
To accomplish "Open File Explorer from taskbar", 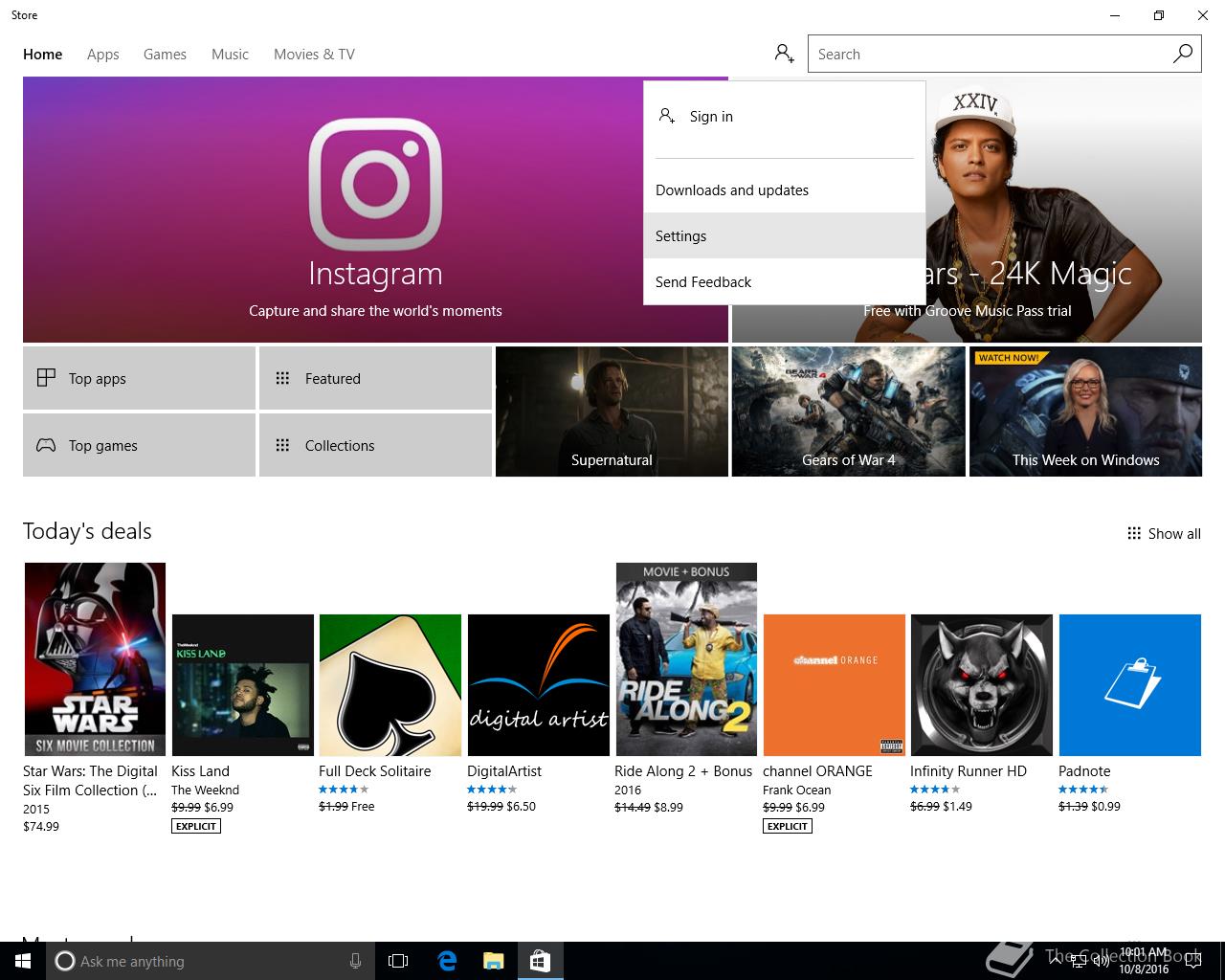I will pyautogui.click(x=493, y=961).
